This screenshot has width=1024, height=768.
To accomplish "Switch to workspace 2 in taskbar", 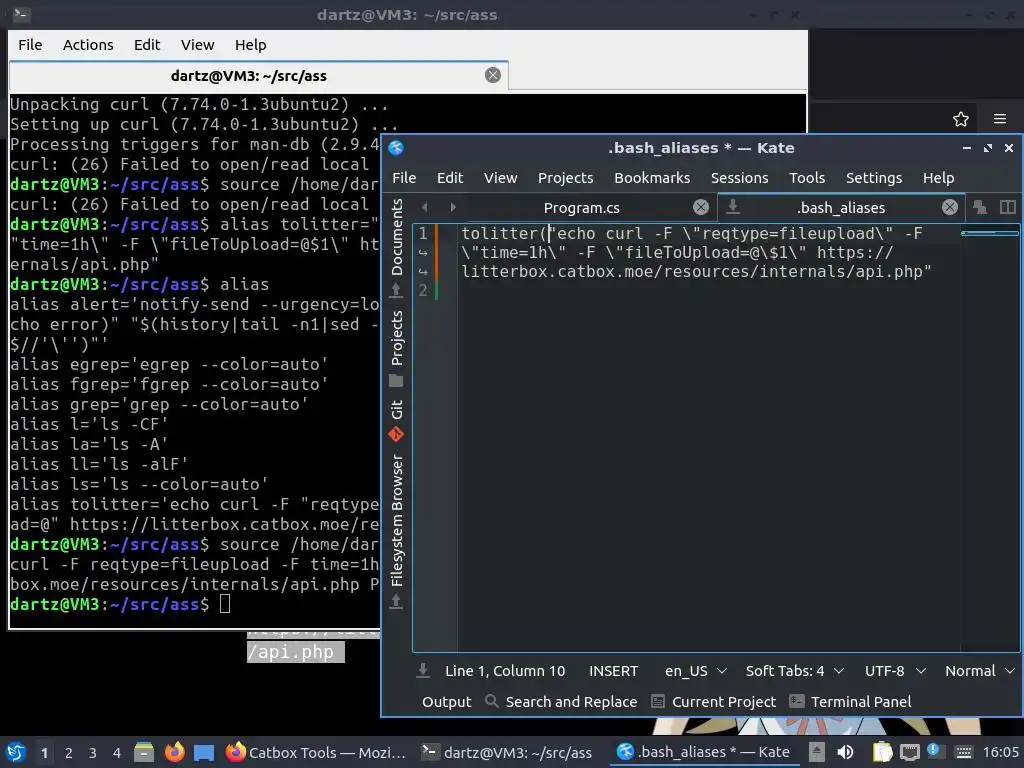I will pos(69,753).
